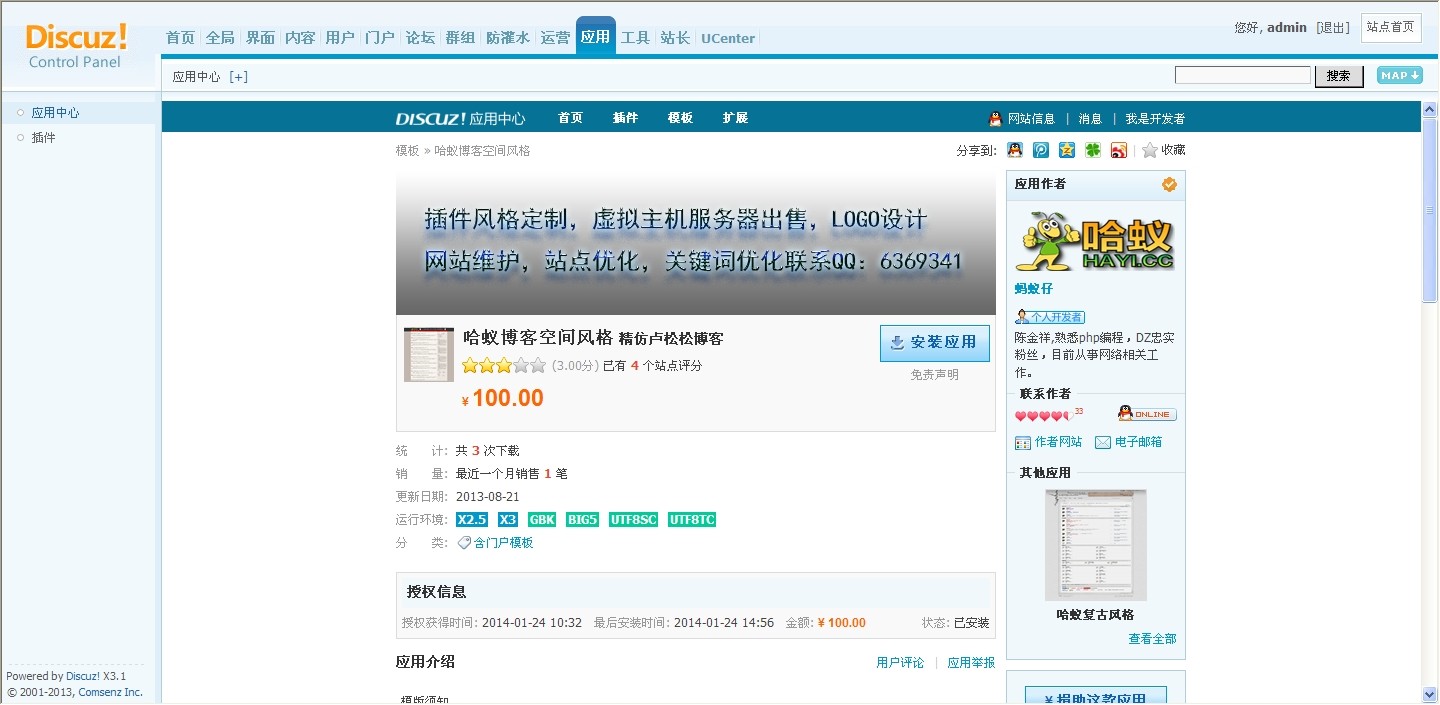This screenshot has height=705, width=1440.
Task: Open the 防灌水 admin tab
Action: click(x=508, y=38)
